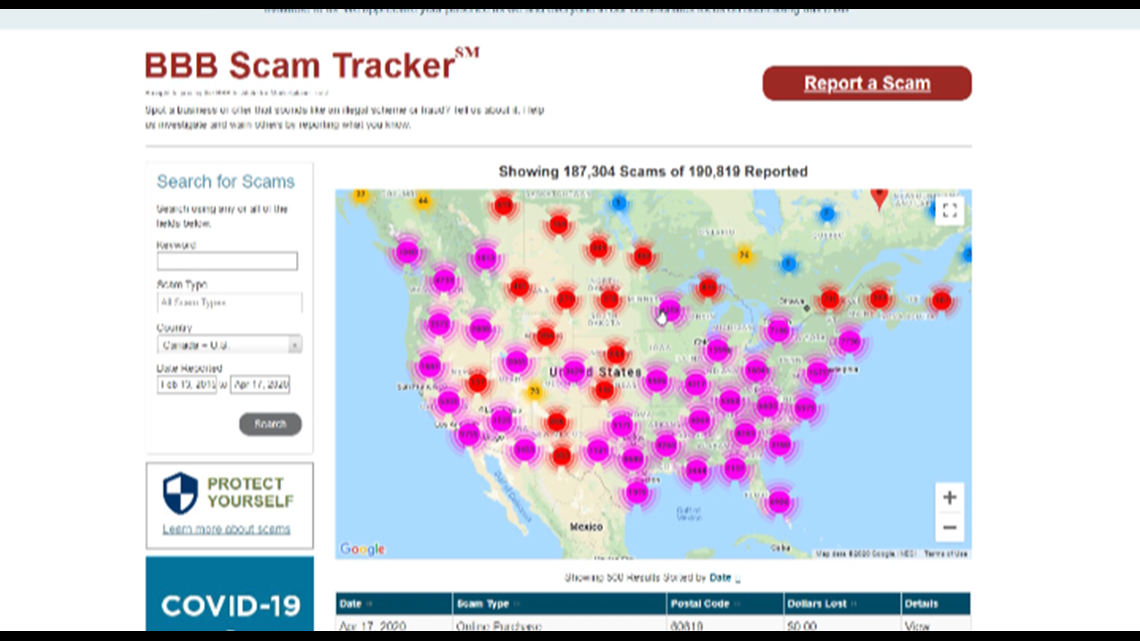Sort table by Dollars Lost column header

(x=842, y=603)
